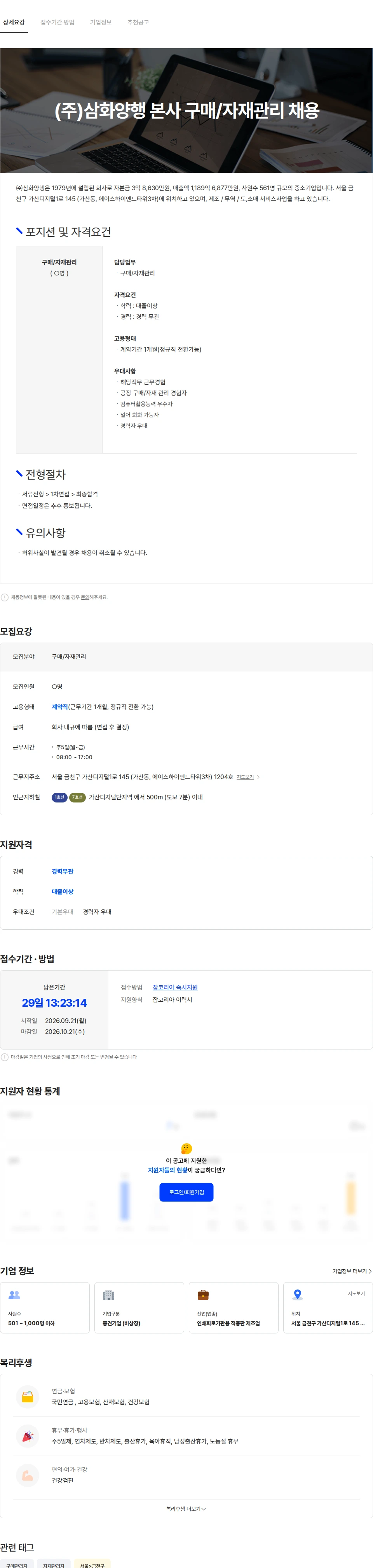Expand 복리후생 더보기
This screenshot has width=373, height=1568.
pos(186,1508)
